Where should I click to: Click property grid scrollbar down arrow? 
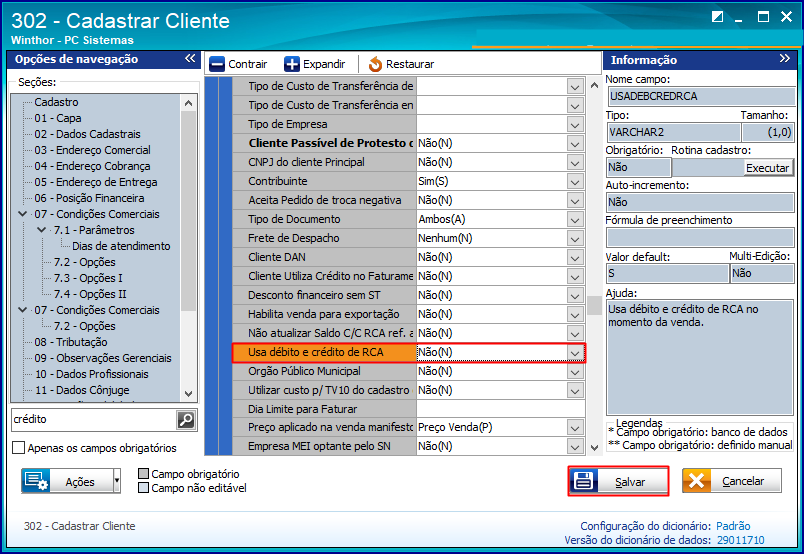[594, 447]
